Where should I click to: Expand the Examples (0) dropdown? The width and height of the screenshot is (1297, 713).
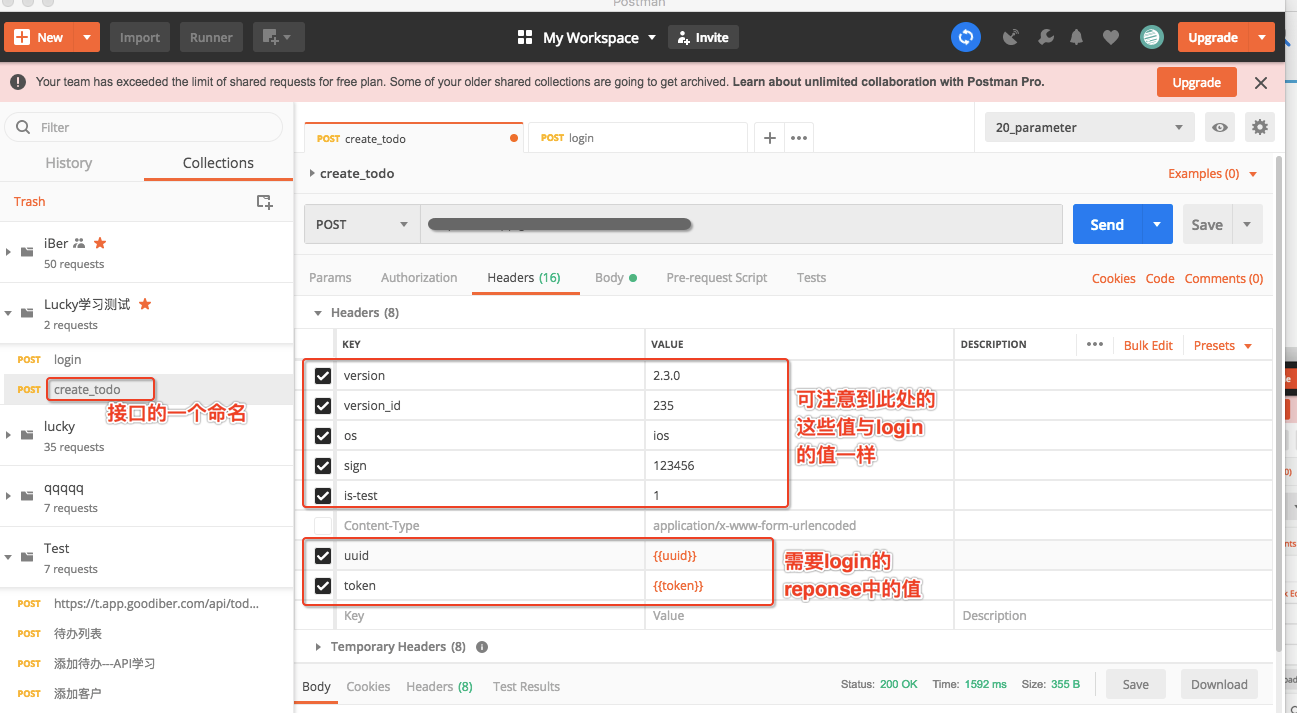[1212, 174]
